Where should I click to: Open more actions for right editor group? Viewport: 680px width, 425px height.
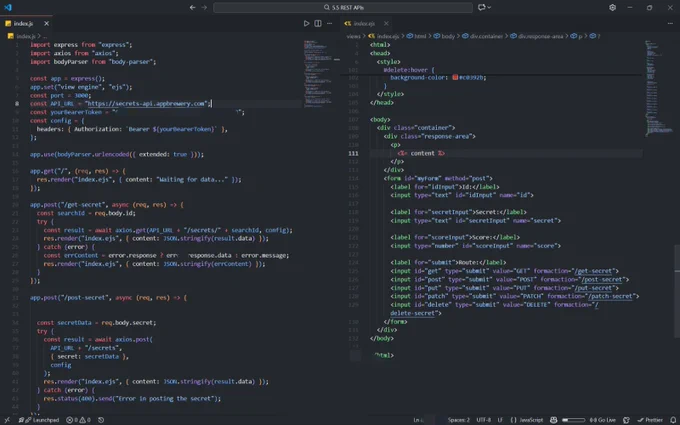click(x=670, y=23)
